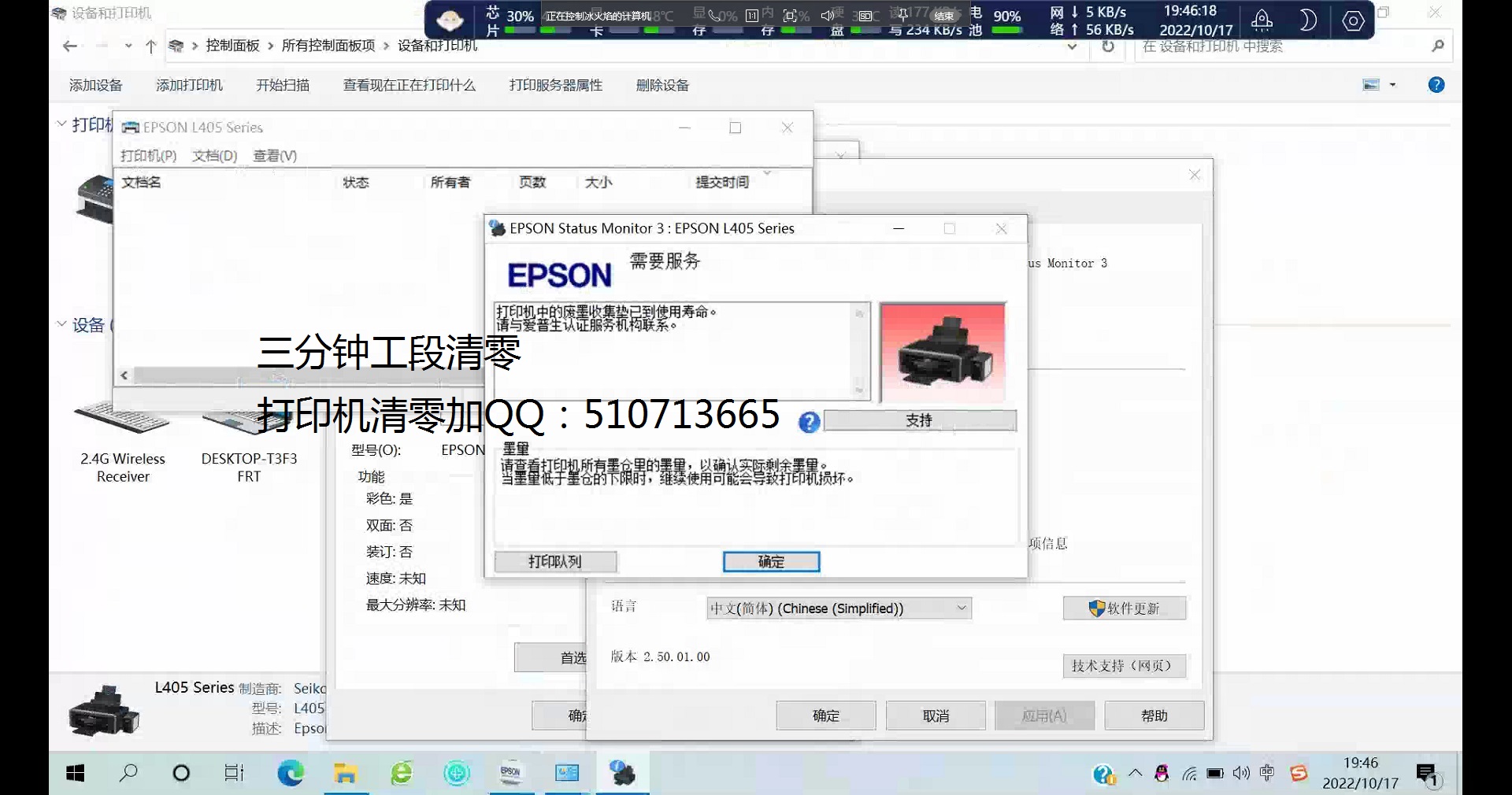Image resolution: width=1512 pixels, height=795 pixels.
Task: Open 打印机(P) menu in EPSON L405 queue window
Action: (148, 156)
